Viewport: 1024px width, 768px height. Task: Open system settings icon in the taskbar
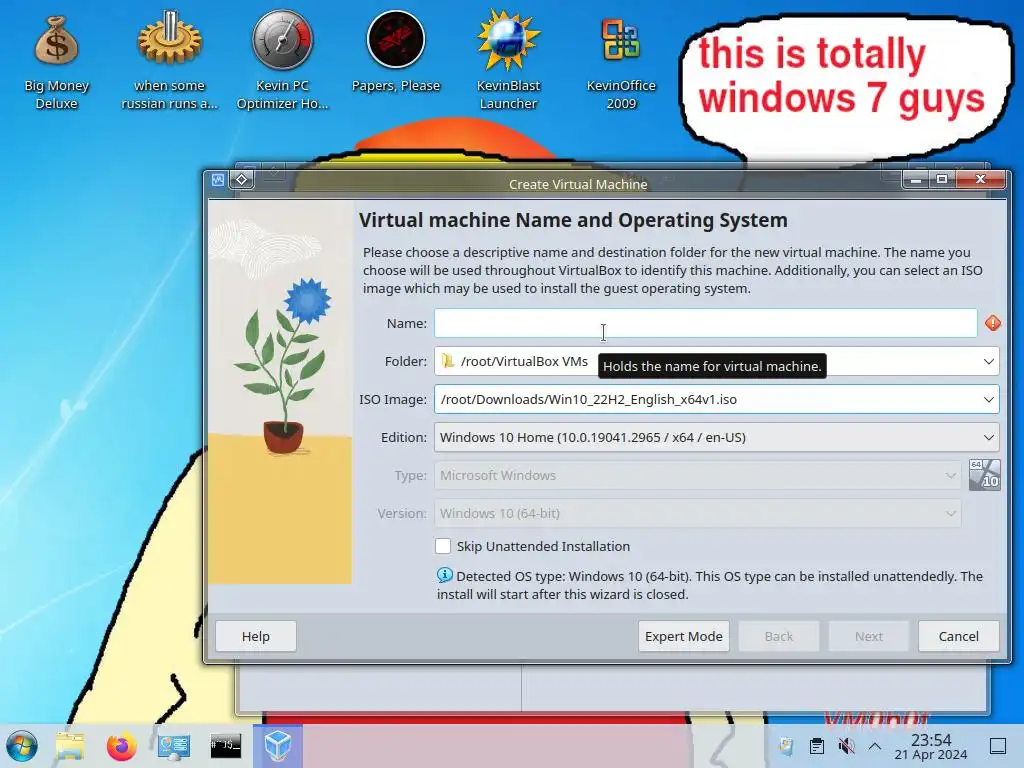click(x=174, y=745)
